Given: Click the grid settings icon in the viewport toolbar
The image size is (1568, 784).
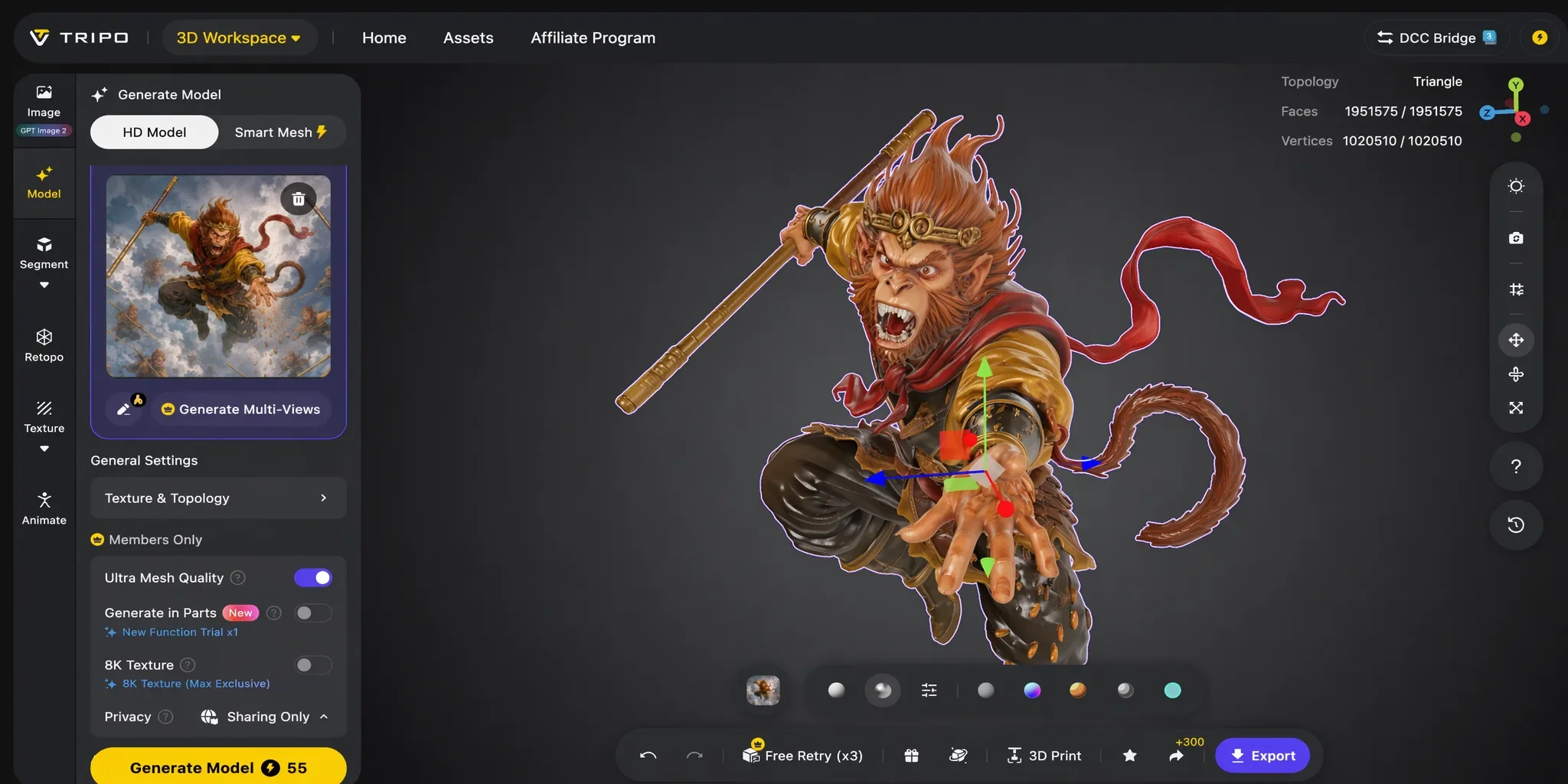Looking at the screenshot, I should (1516, 289).
